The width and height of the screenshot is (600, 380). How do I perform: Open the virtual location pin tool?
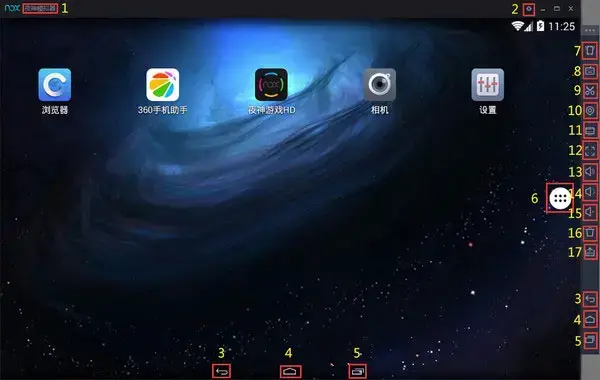click(590, 111)
